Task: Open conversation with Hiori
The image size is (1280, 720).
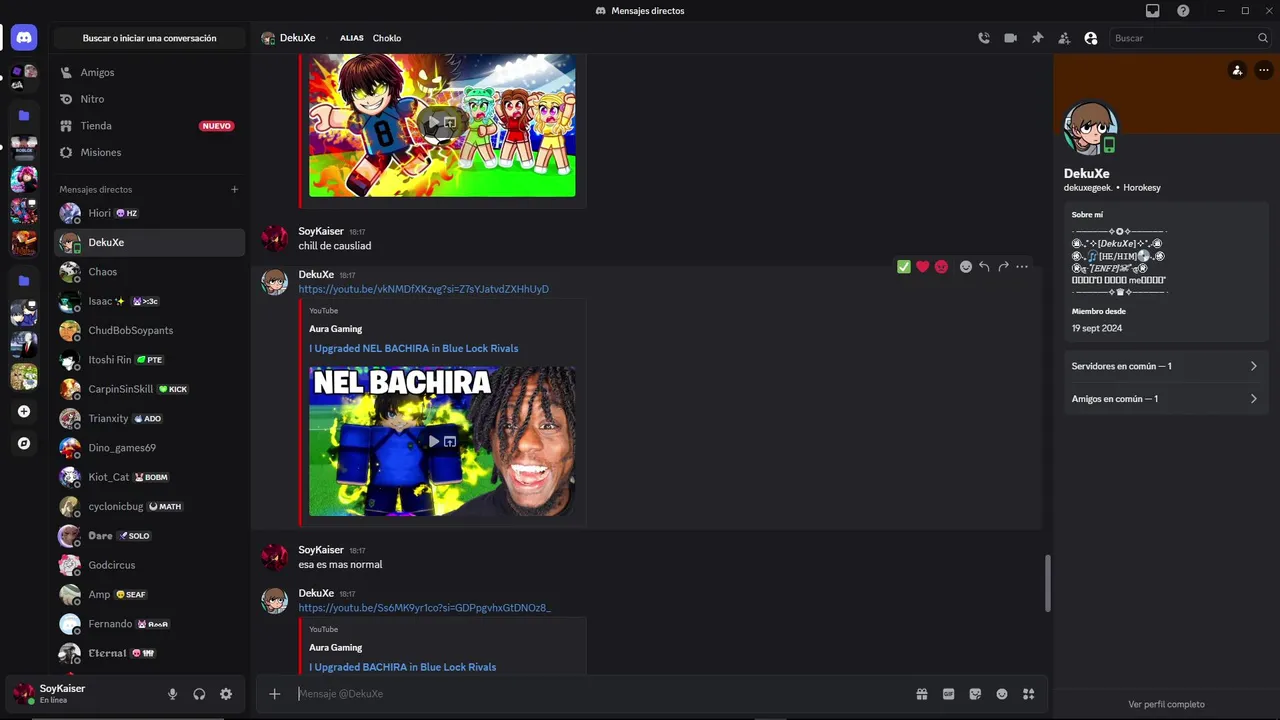Action: coord(148,213)
